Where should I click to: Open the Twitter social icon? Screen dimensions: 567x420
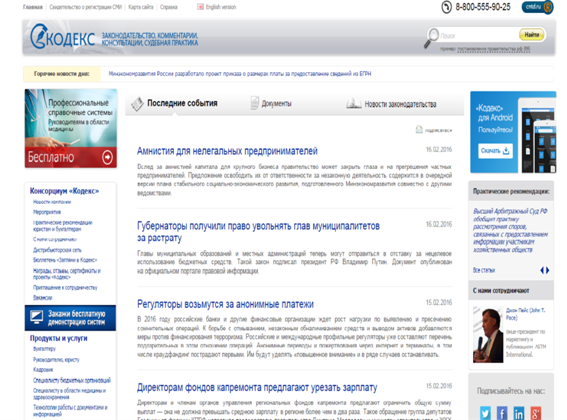click(x=485, y=413)
